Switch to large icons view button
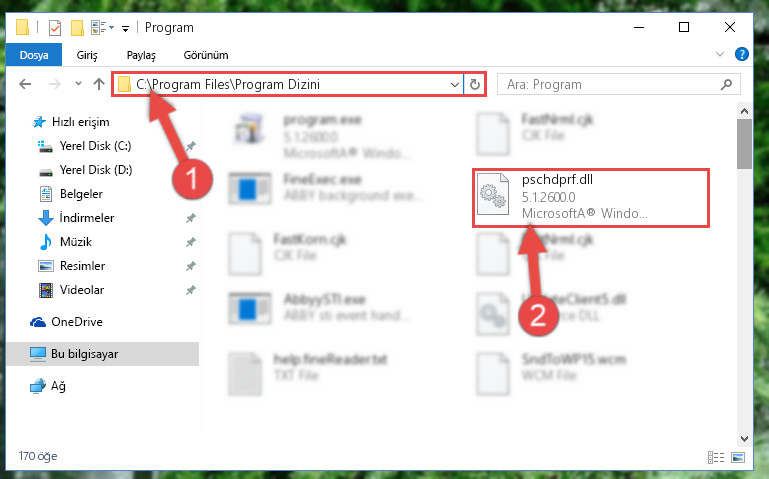 738,457
